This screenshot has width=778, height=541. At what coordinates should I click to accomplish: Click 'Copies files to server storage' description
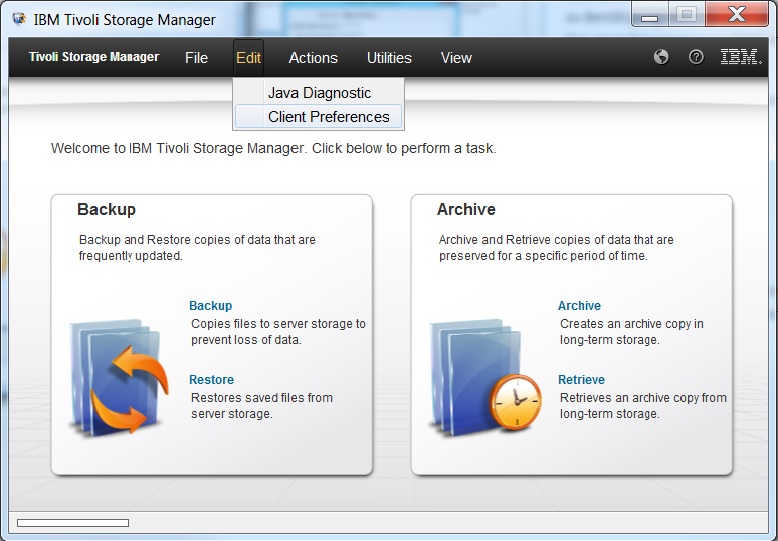[278, 332]
